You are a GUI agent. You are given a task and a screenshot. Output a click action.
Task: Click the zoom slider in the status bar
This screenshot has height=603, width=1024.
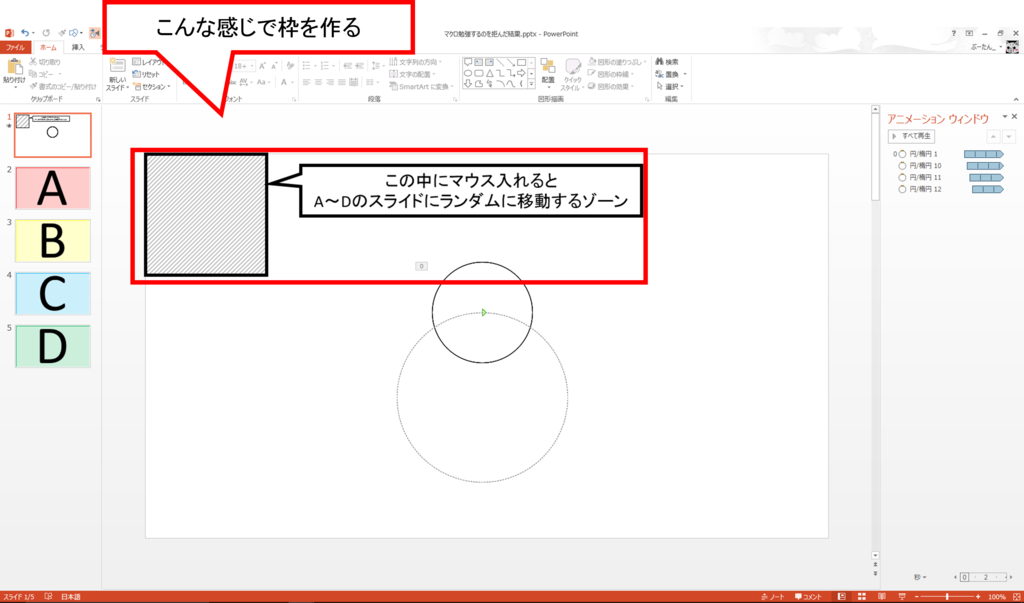pyautogui.click(x=947, y=596)
